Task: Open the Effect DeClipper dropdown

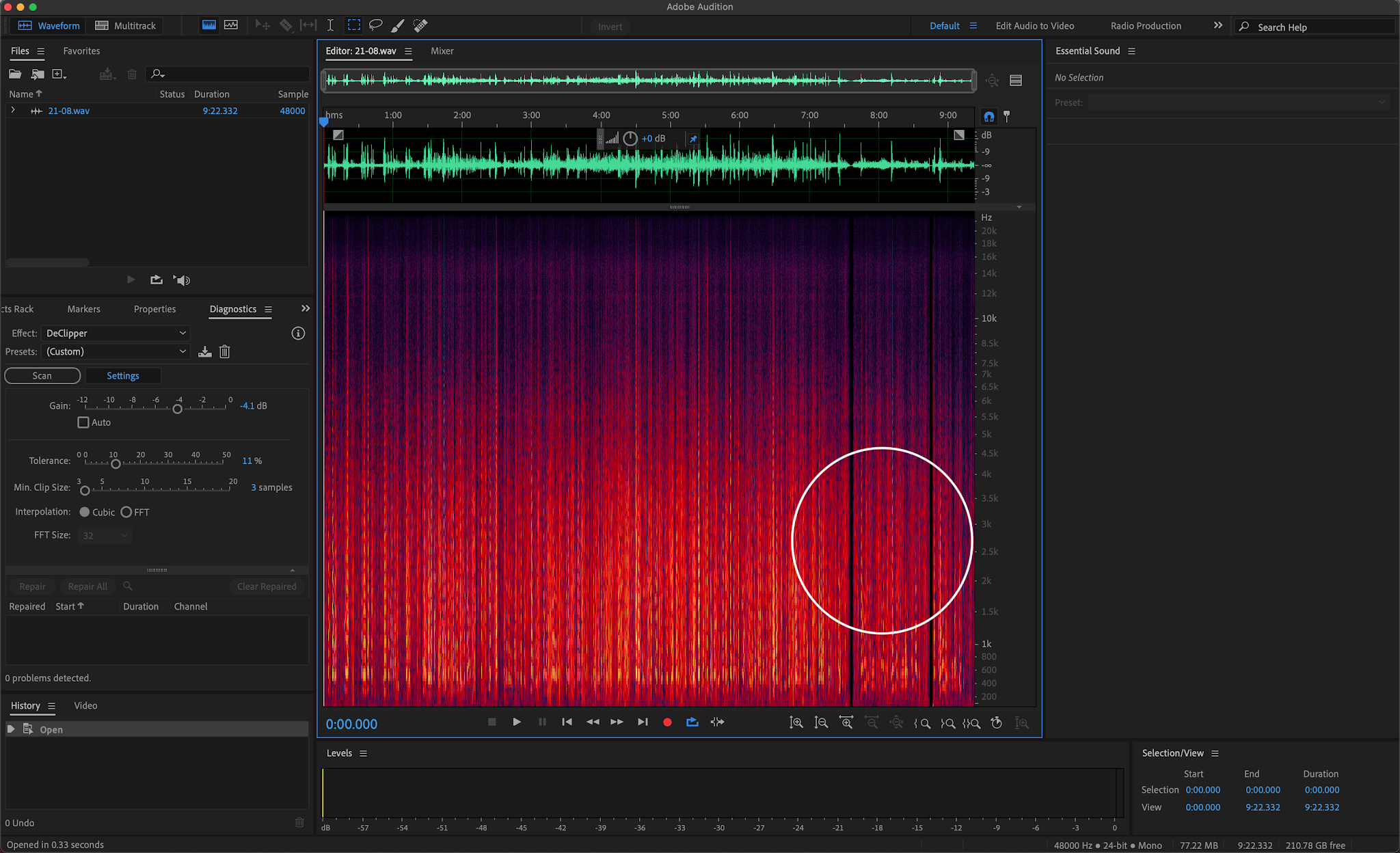Action: click(x=115, y=333)
